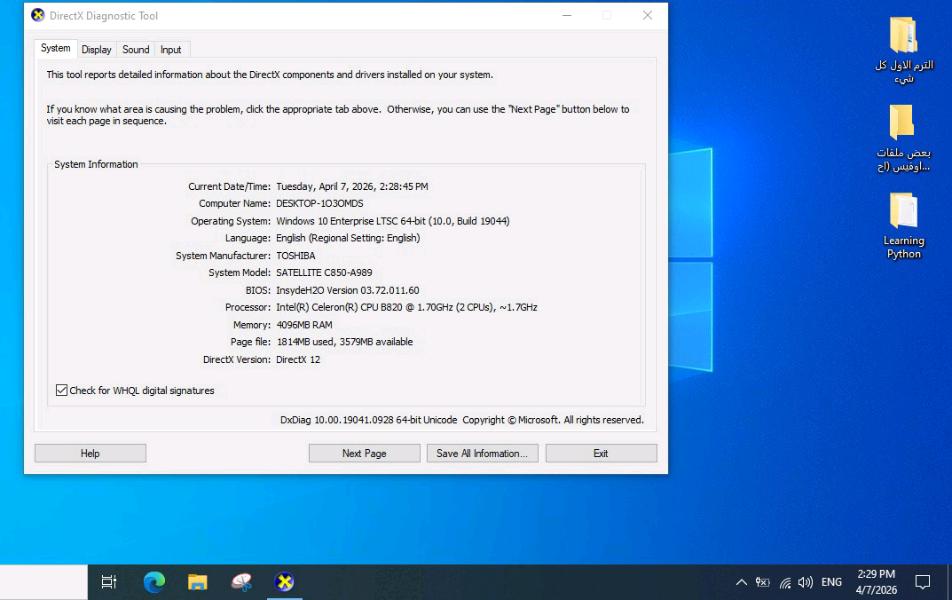Click the DirectX Diagnostic Tool taskbar icon
The image size is (952, 600).
(285, 582)
